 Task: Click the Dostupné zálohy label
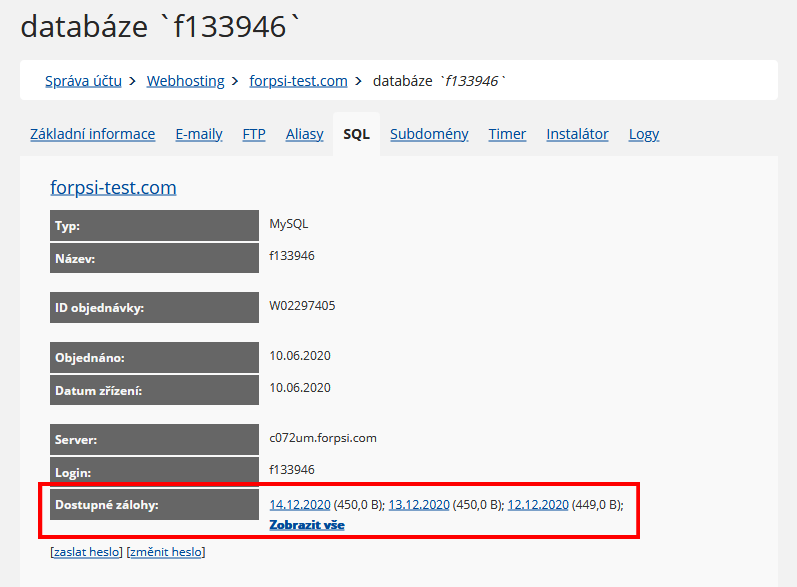click(x=155, y=505)
